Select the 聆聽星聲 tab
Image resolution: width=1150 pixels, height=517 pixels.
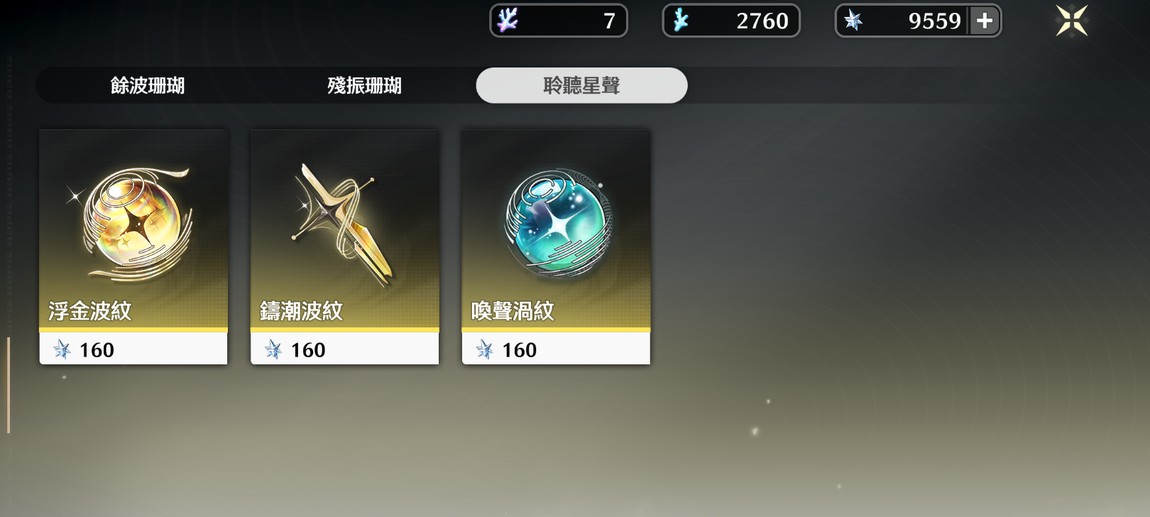point(582,86)
